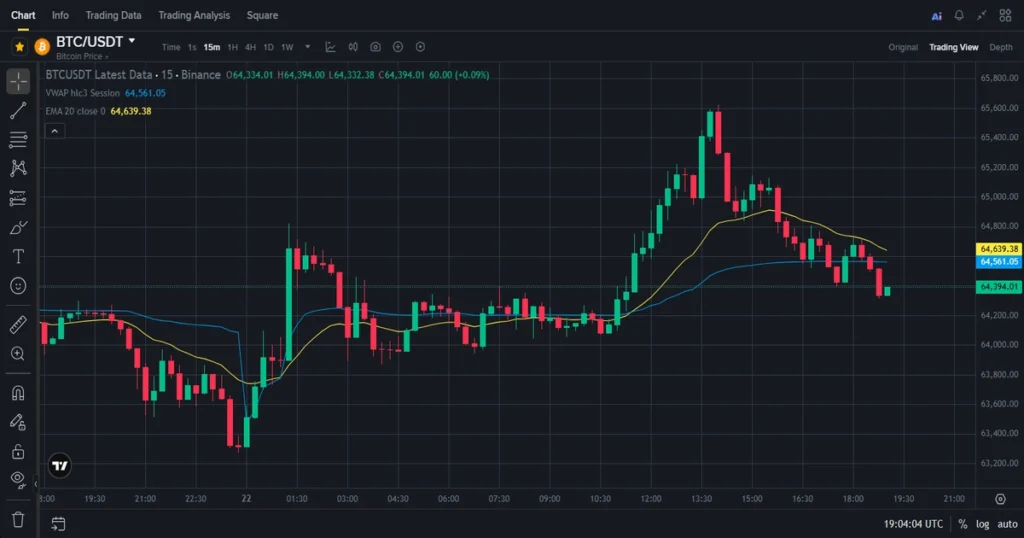The image size is (1024, 538).
Task: Click the 19:04:04 UTC timezone clock
Action: (x=913, y=524)
